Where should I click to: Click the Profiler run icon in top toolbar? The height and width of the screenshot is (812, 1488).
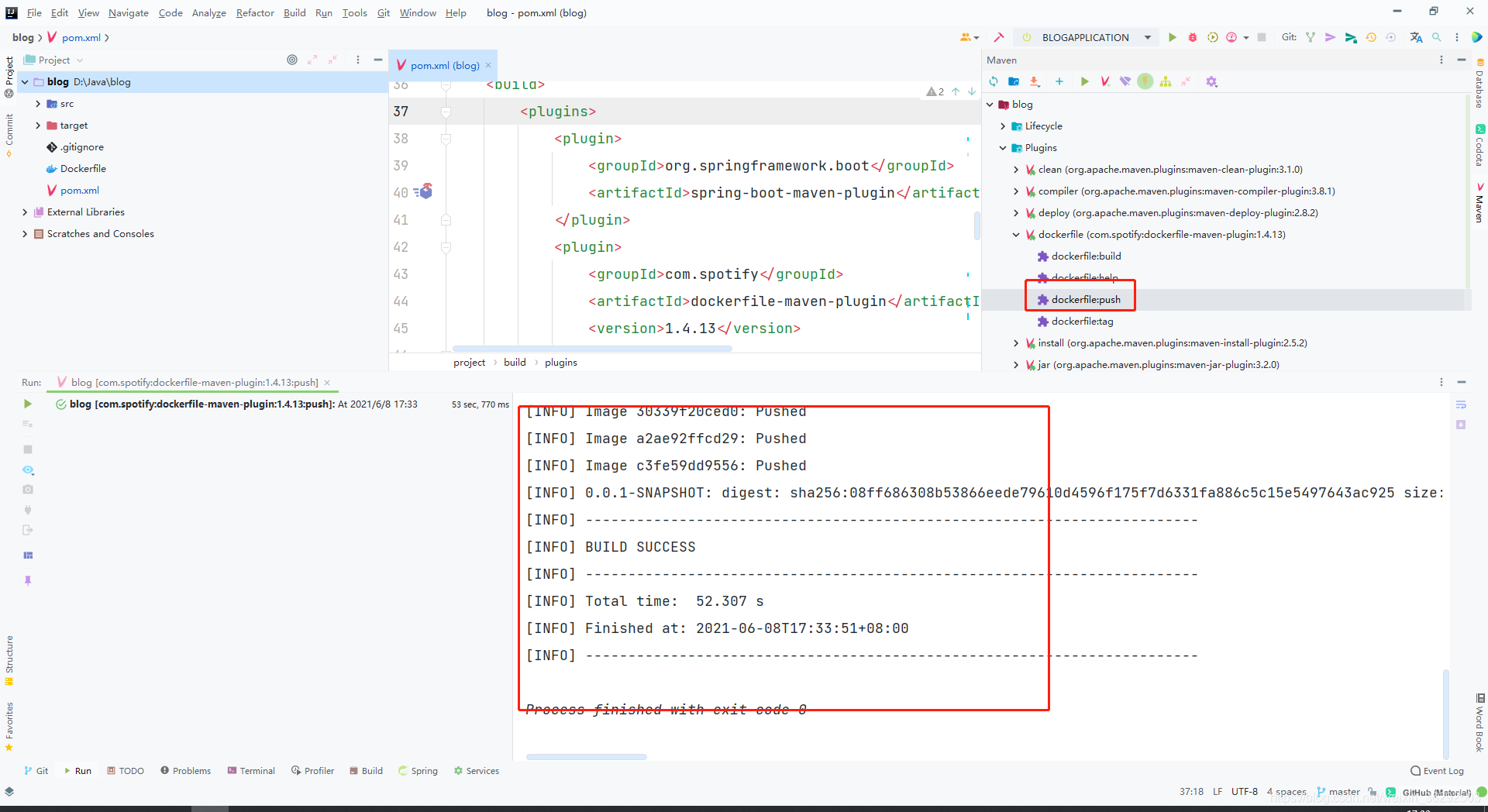(x=1231, y=37)
